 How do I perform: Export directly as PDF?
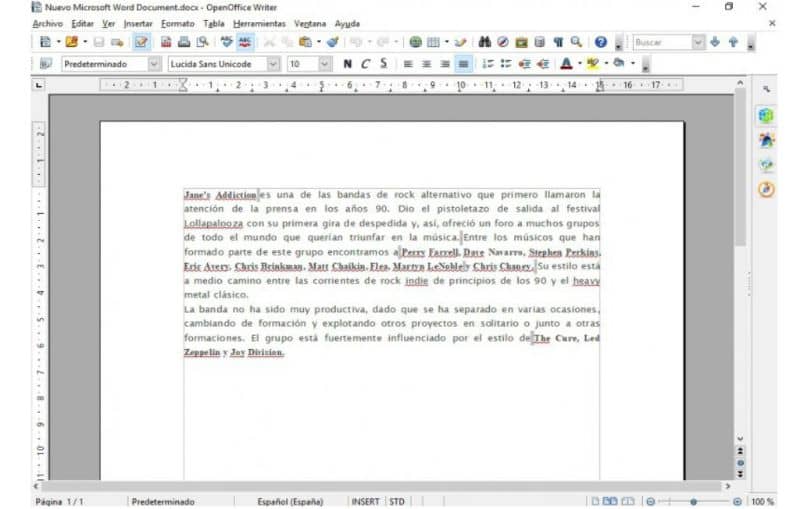pyautogui.click(x=166, y=42)
